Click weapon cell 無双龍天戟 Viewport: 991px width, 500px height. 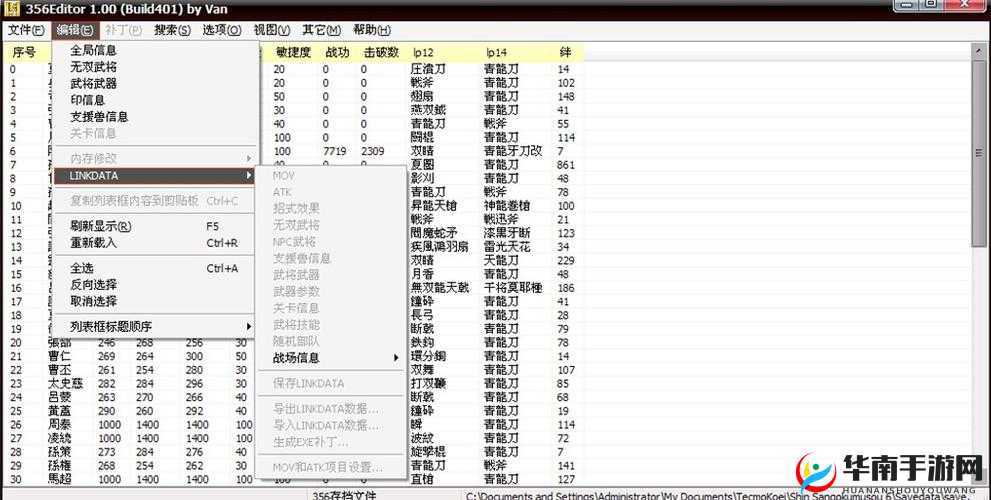tap(440, 288)
